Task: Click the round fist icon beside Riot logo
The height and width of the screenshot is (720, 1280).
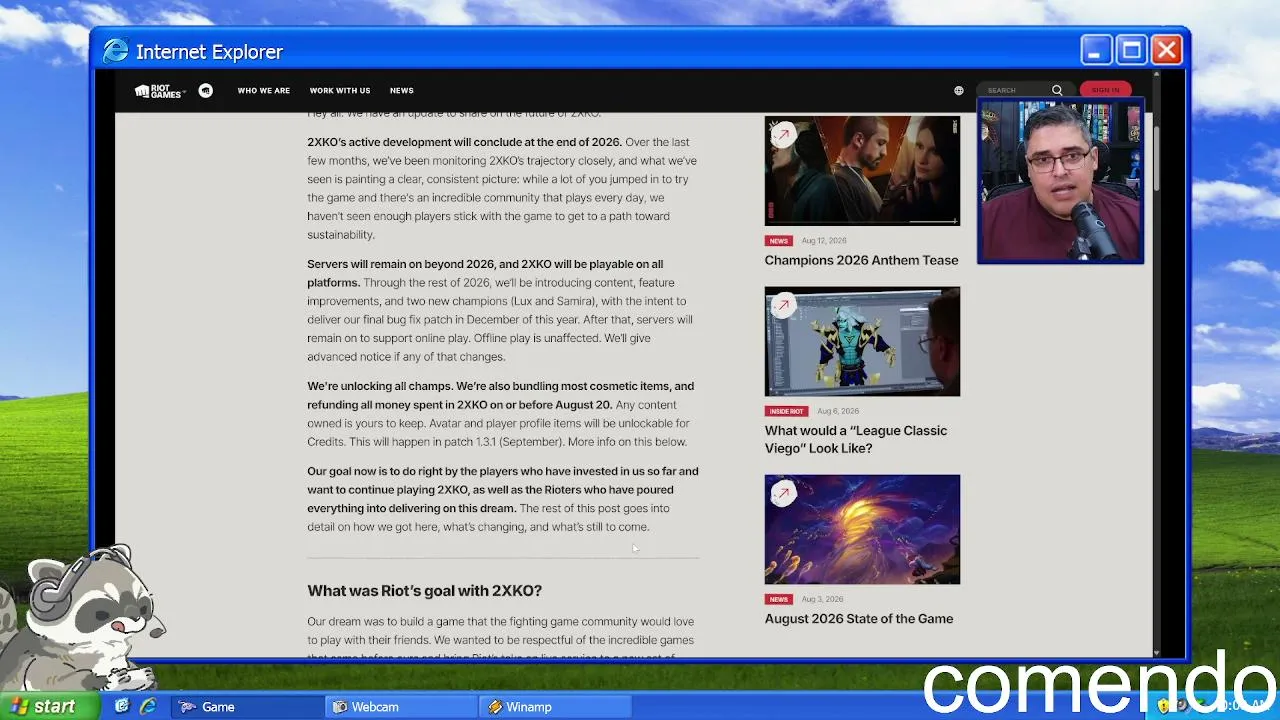Action: click(206, 91)
